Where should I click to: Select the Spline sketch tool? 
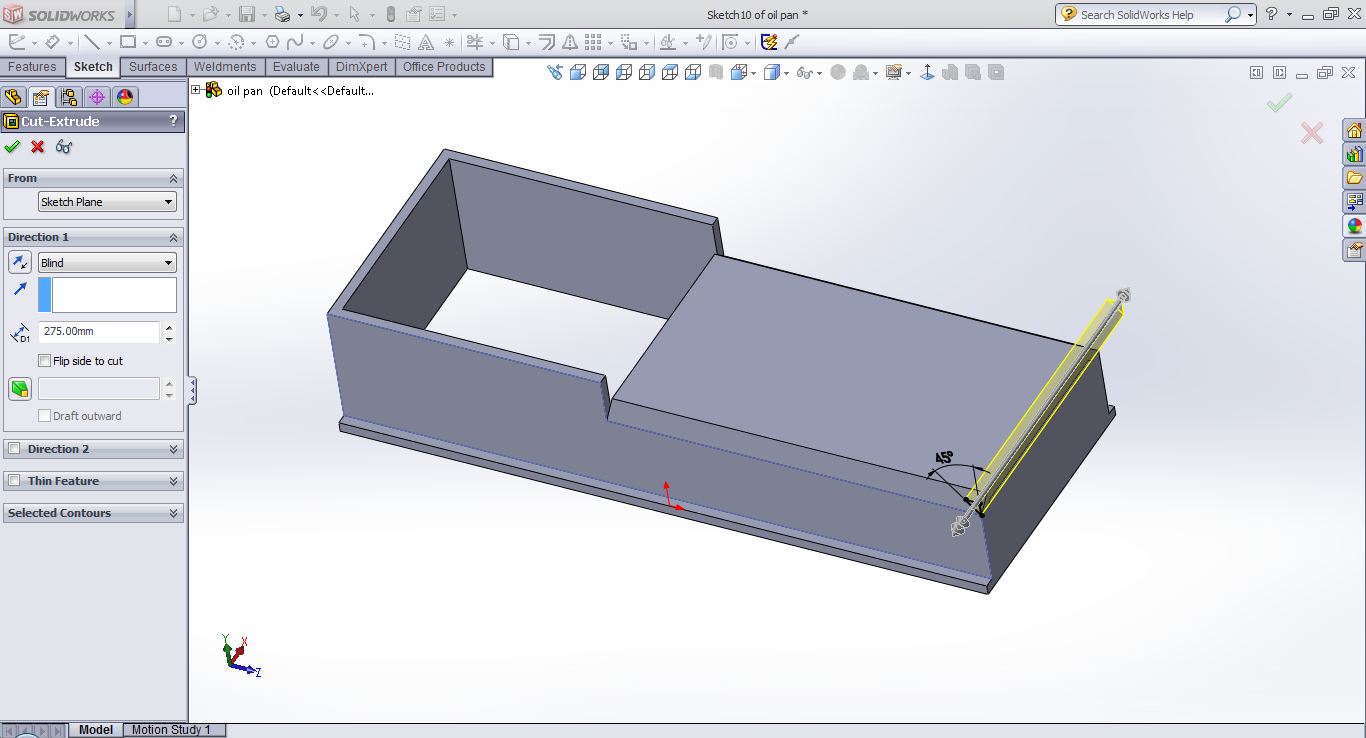click(x=295, y=42)
